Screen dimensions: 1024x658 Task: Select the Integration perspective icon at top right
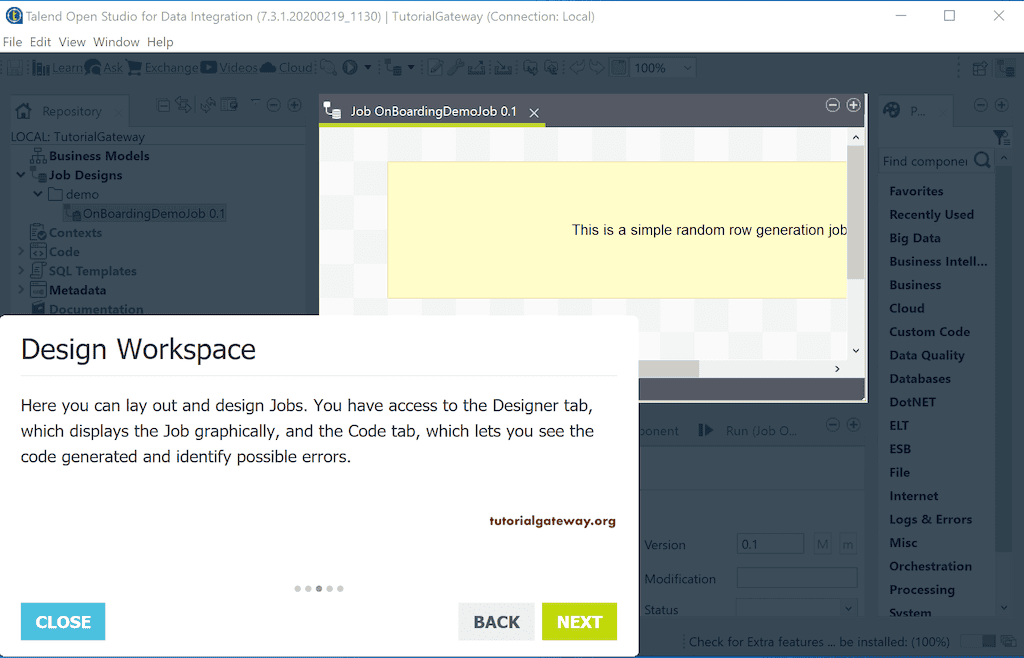tap(1005, 68)
